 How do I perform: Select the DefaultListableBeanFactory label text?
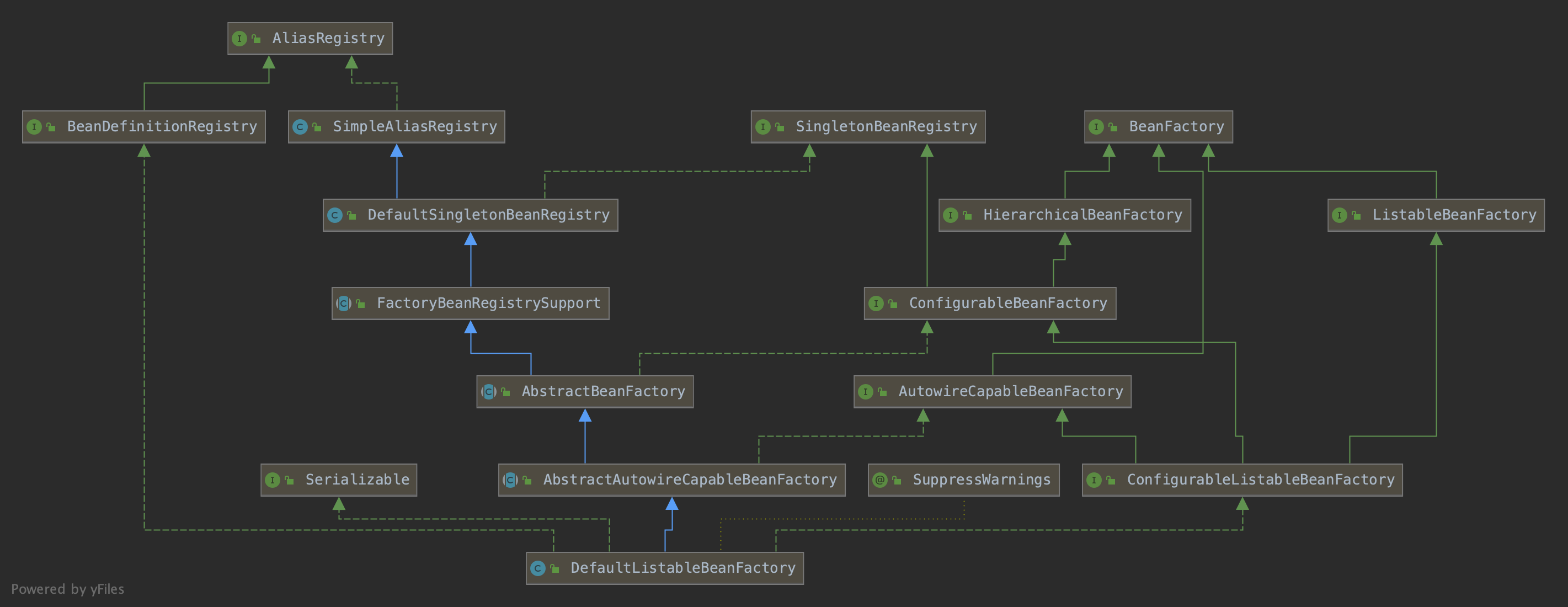(683, 568)
